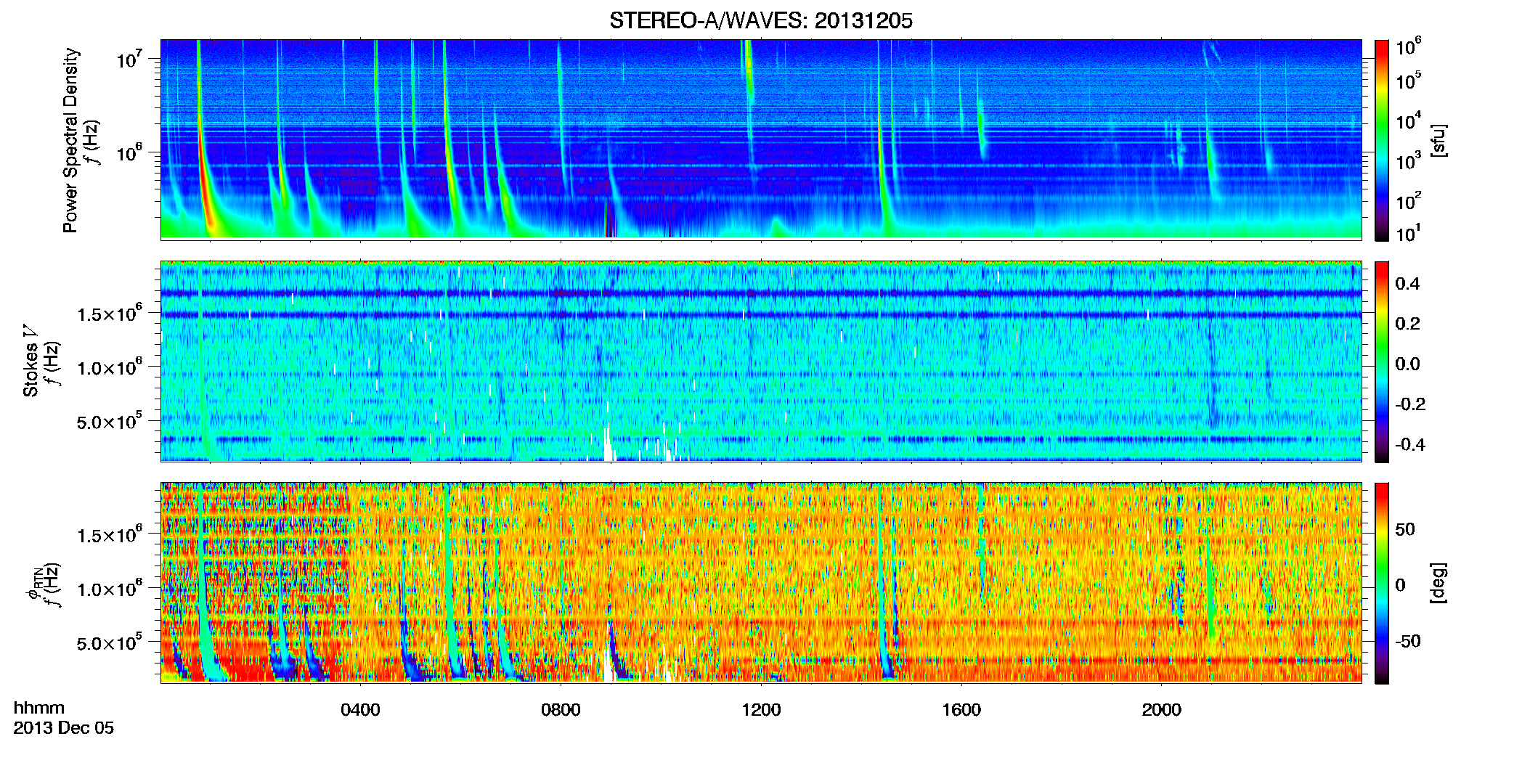Click the power spectral density spectrogram panel
The width and height of the screenshot is (1522, 784).
click(x=761, y=139)
